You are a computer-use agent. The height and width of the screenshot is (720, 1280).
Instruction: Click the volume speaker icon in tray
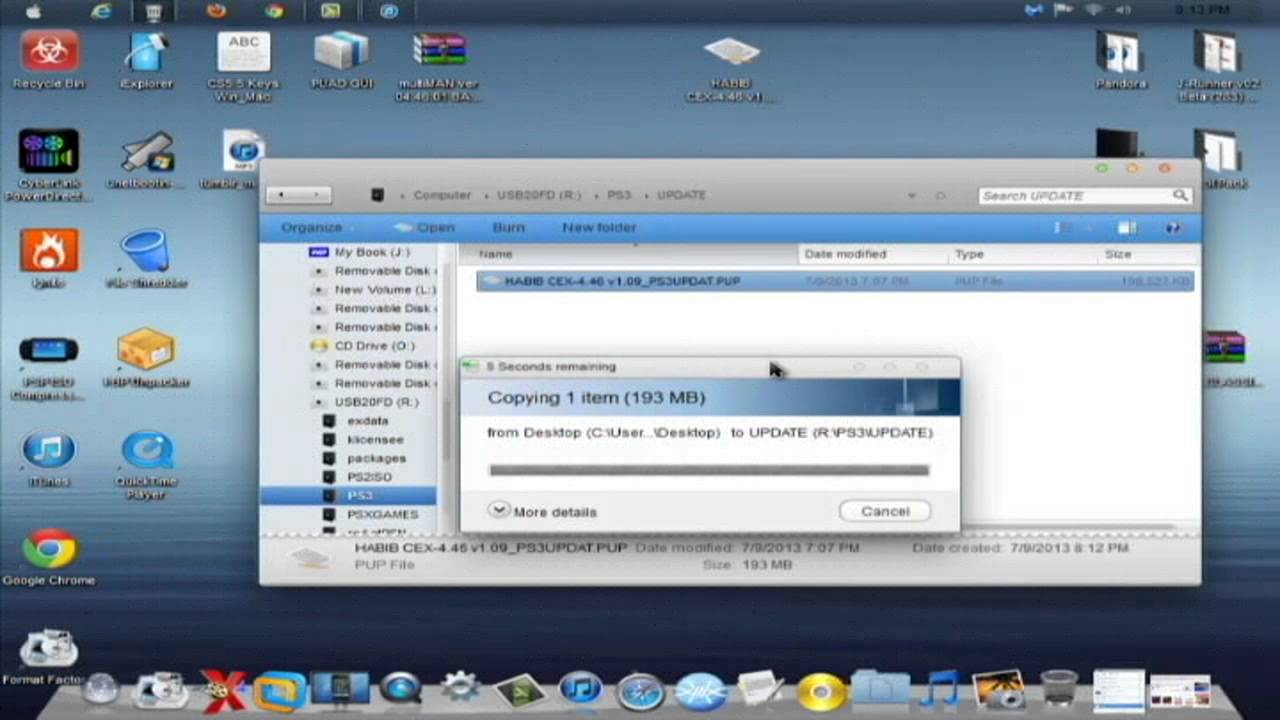point(1123,11)
